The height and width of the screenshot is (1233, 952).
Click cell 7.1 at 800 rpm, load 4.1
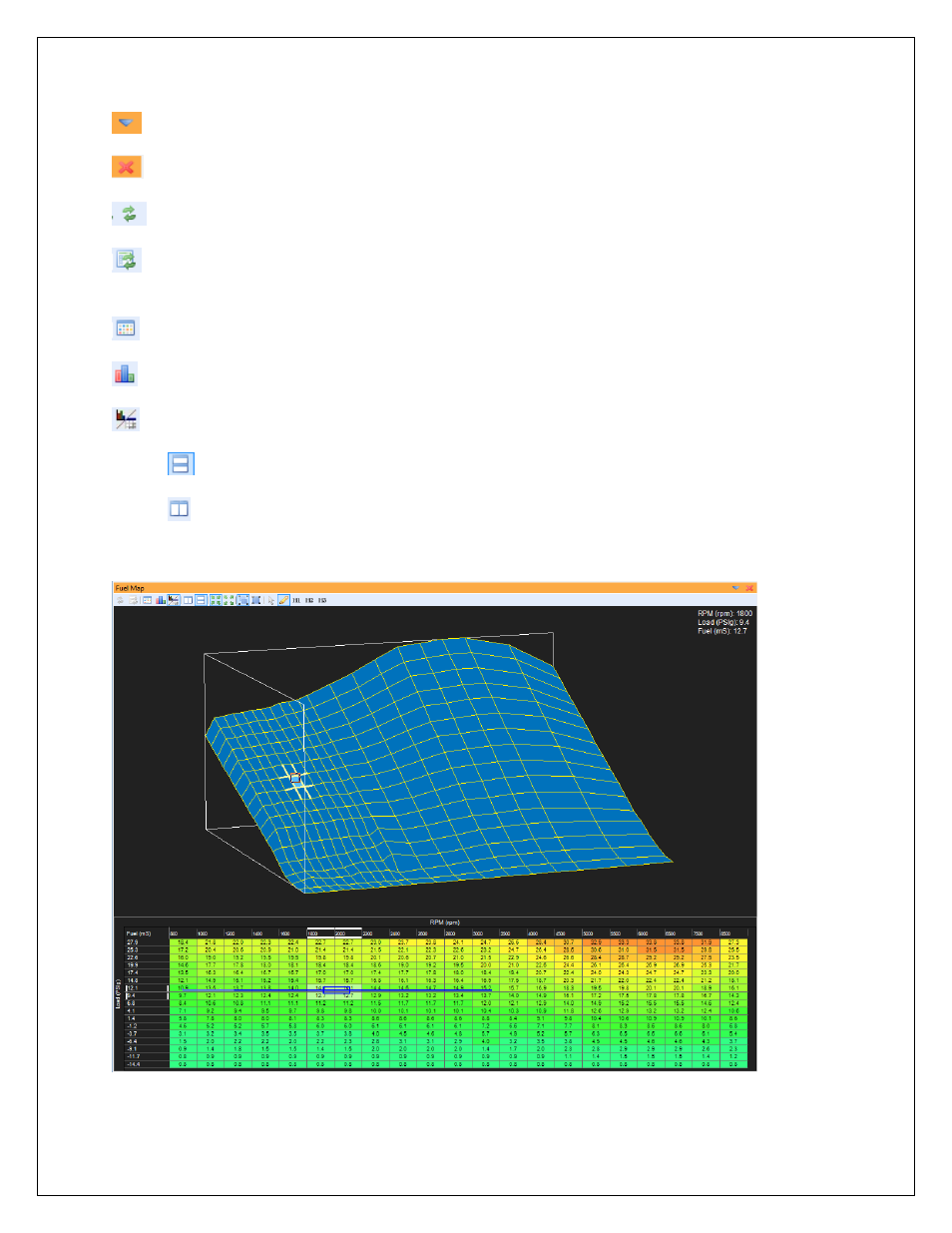click(x=183, y=1011)
